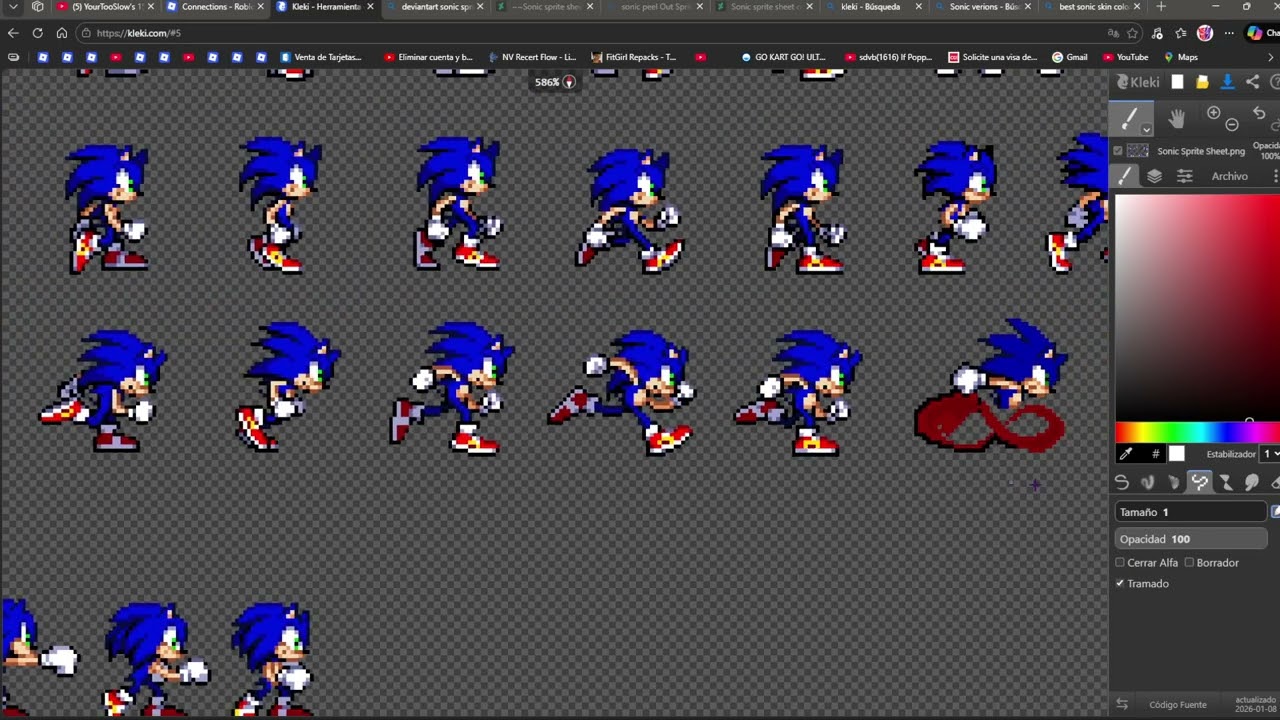Switch to YourTooSlow's YouTube tab
The image size is (1280, 720).
(106, 7)
